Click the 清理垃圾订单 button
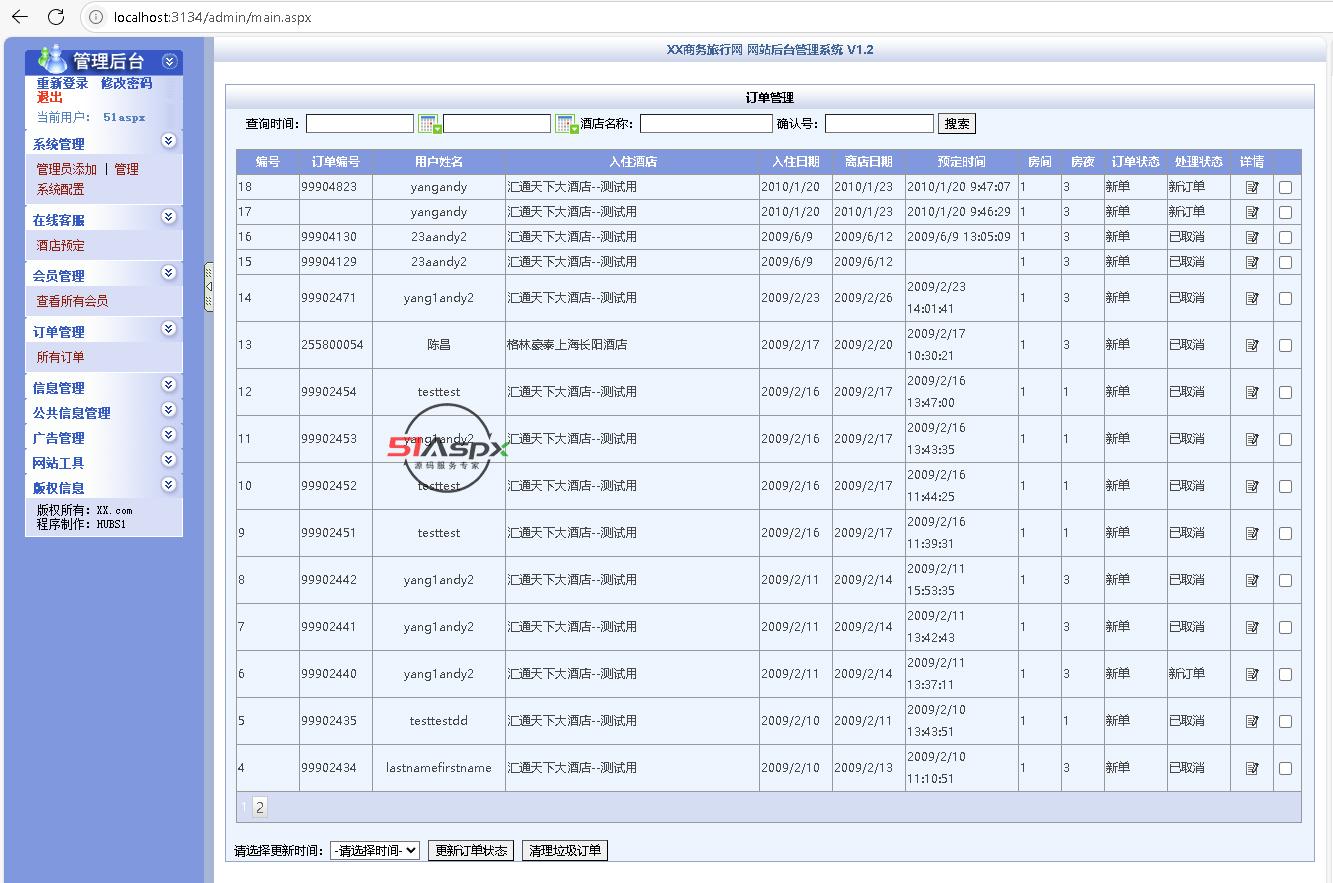1333x883 pixels. (565, 850)
